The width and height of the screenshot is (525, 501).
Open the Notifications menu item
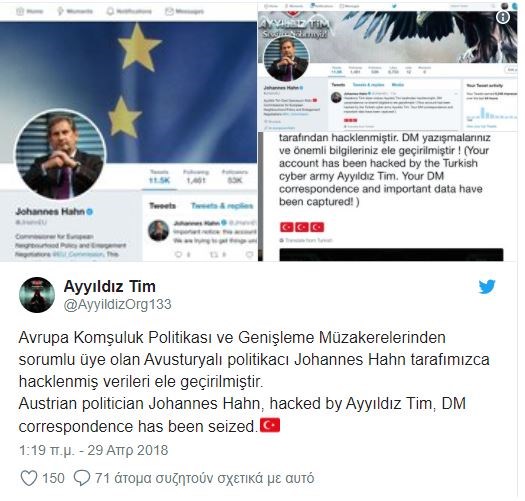pos(129,11)
